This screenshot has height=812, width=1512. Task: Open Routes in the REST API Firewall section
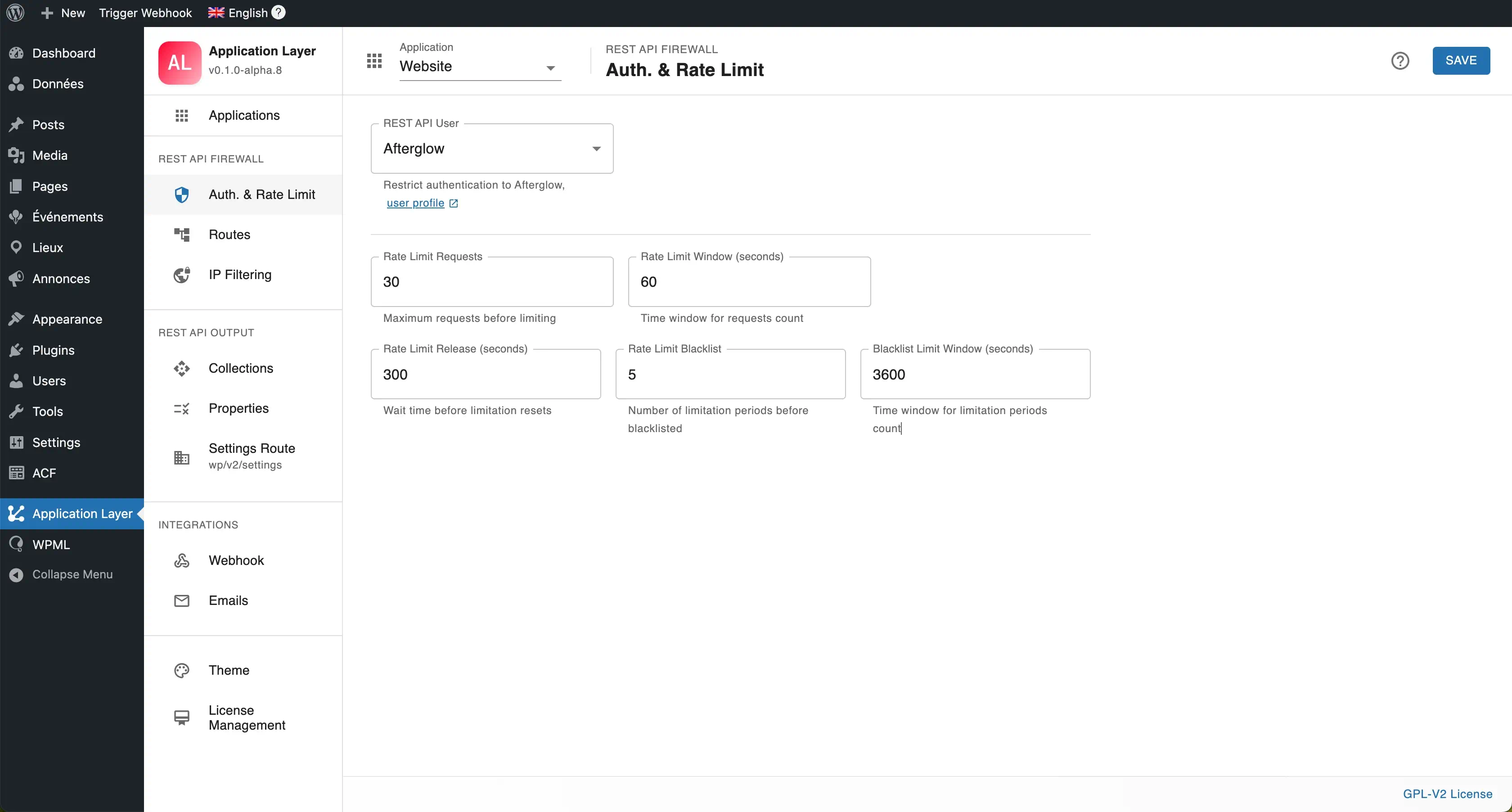229,234
